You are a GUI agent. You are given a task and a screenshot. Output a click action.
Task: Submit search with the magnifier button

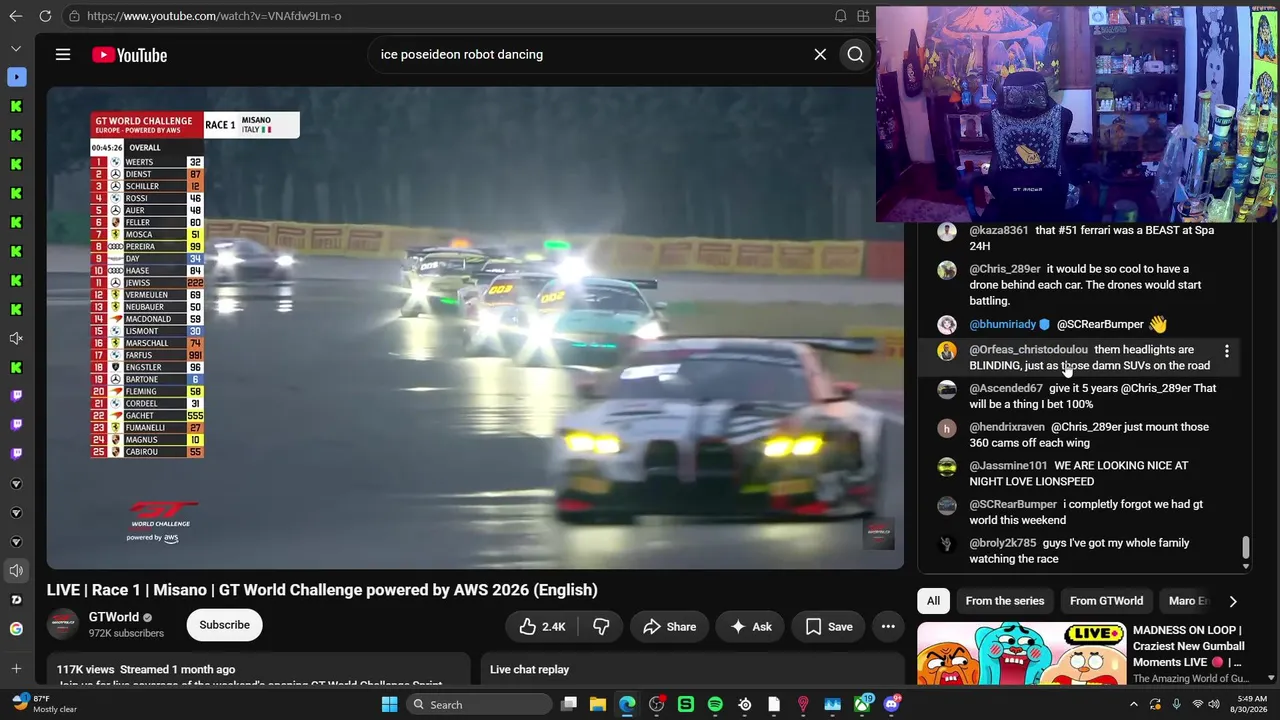[855, 55]
